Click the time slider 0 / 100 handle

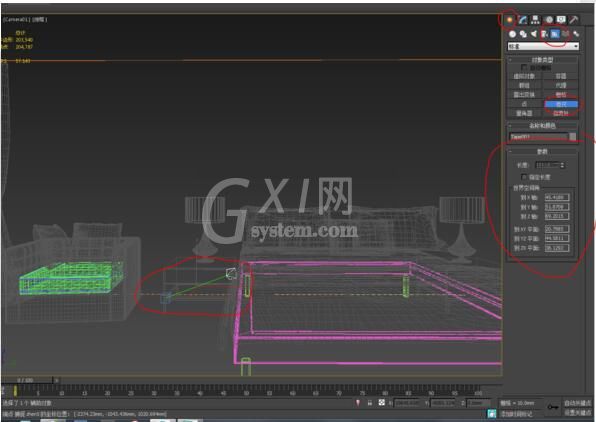point(26,380)
